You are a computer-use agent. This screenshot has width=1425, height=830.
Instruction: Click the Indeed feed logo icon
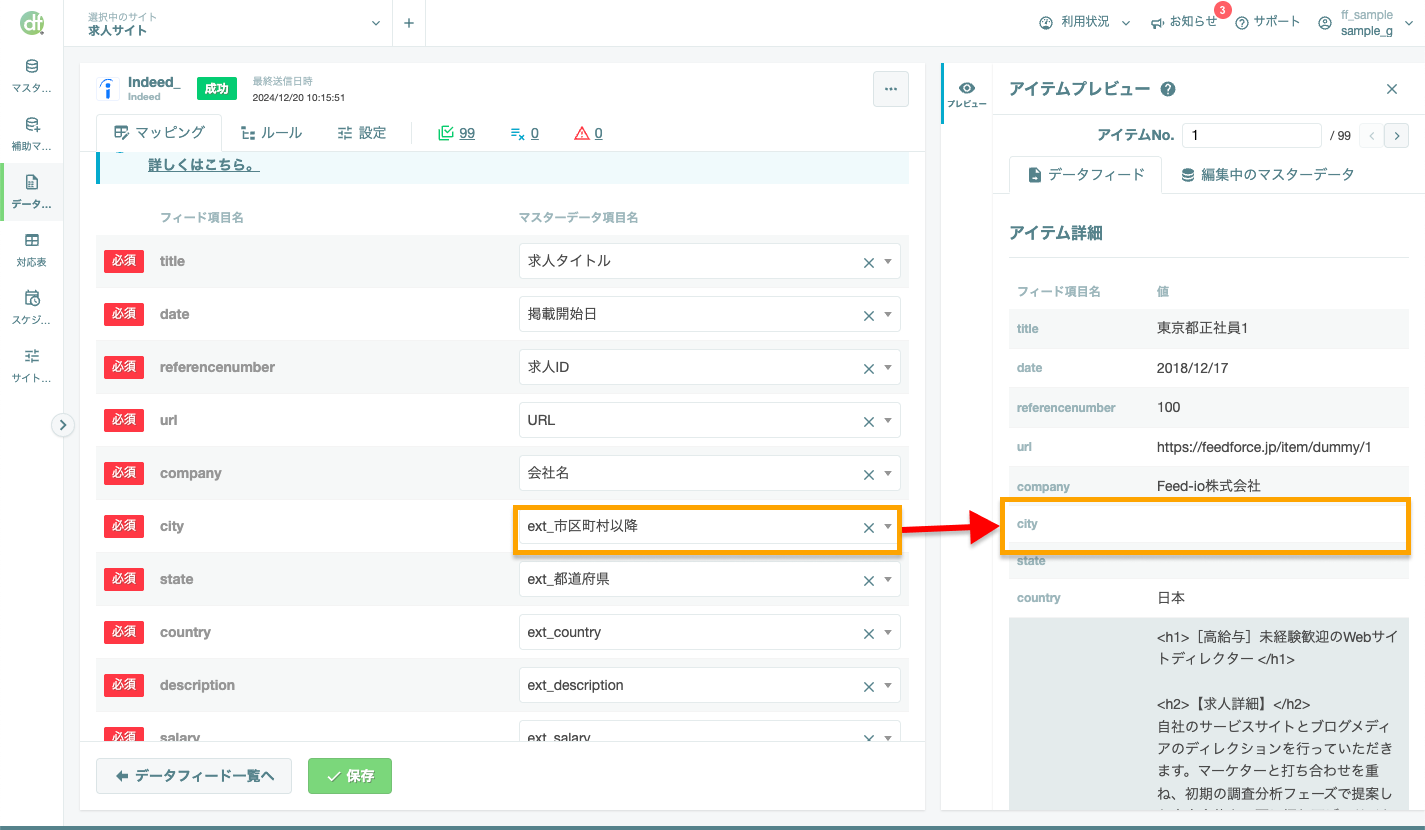click(108, 89)
